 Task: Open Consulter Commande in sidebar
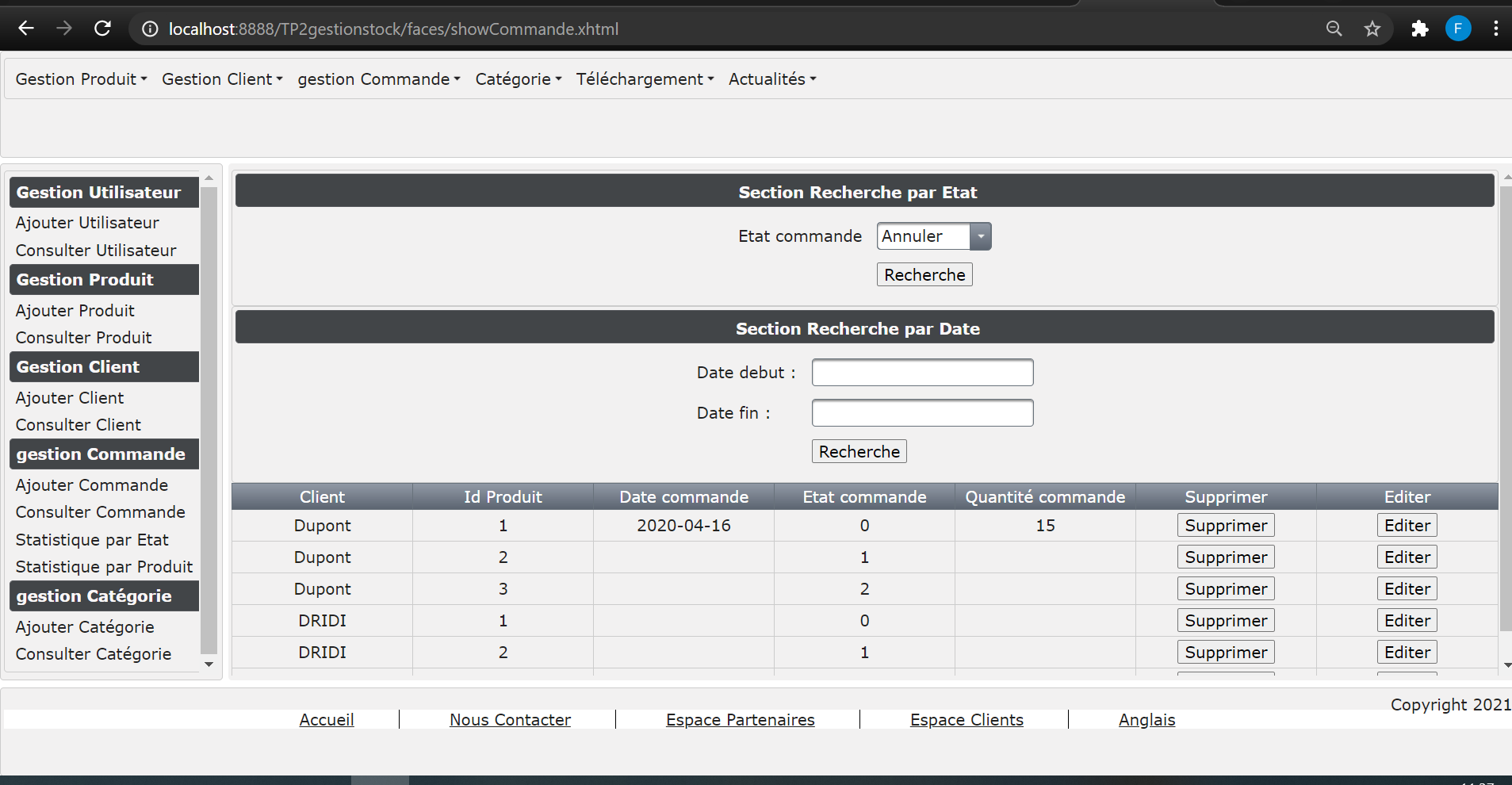click(101, 512)
